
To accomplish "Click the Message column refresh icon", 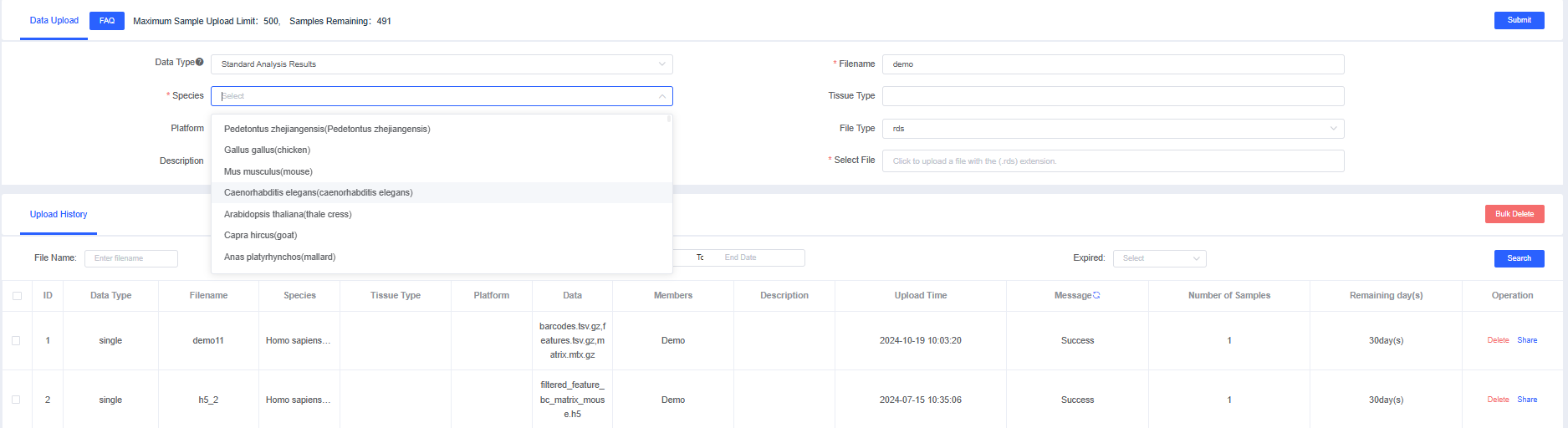I will point(1096,296).
